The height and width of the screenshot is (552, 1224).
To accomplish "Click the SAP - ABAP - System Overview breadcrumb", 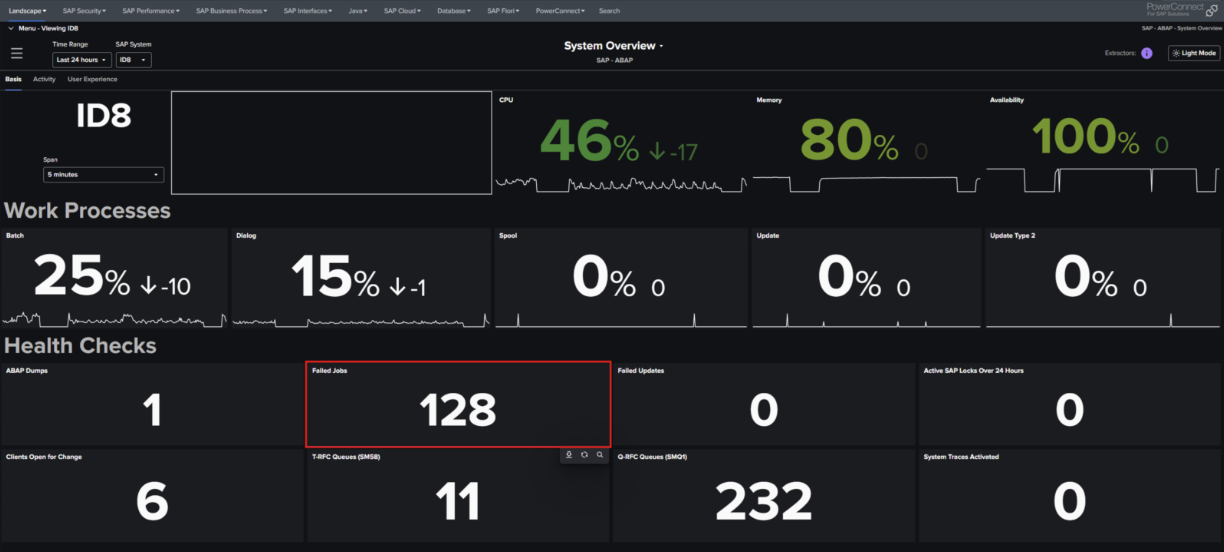I will coord(1182,28).
